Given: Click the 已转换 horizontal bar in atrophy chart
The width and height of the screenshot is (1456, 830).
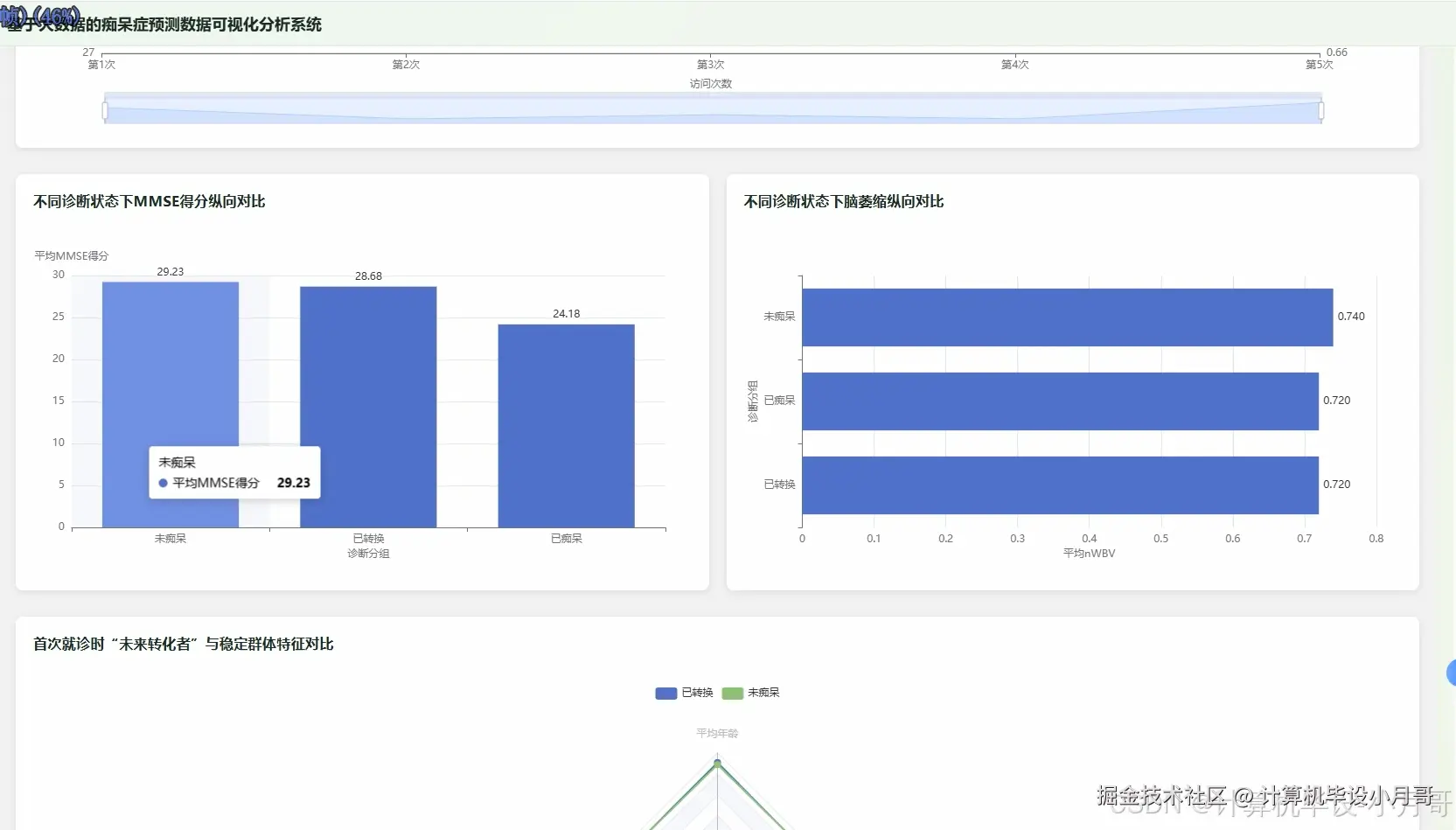Looking at the screenshot, I should tap(1060, 485).
